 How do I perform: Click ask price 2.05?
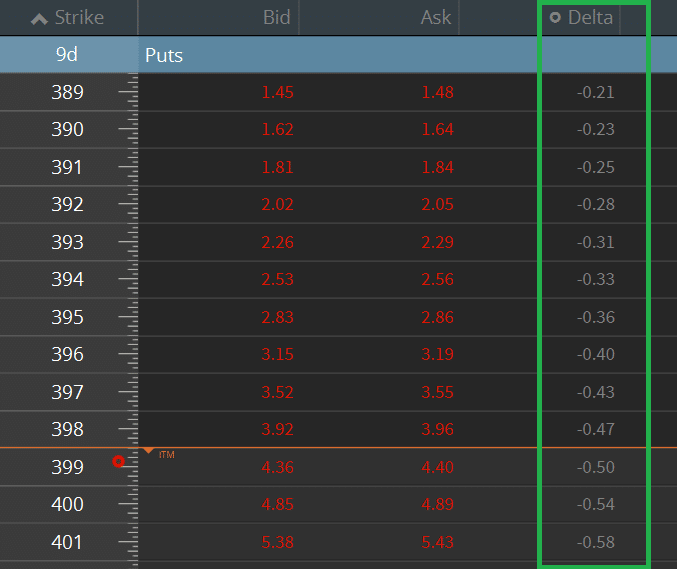(x=437, y=205)
